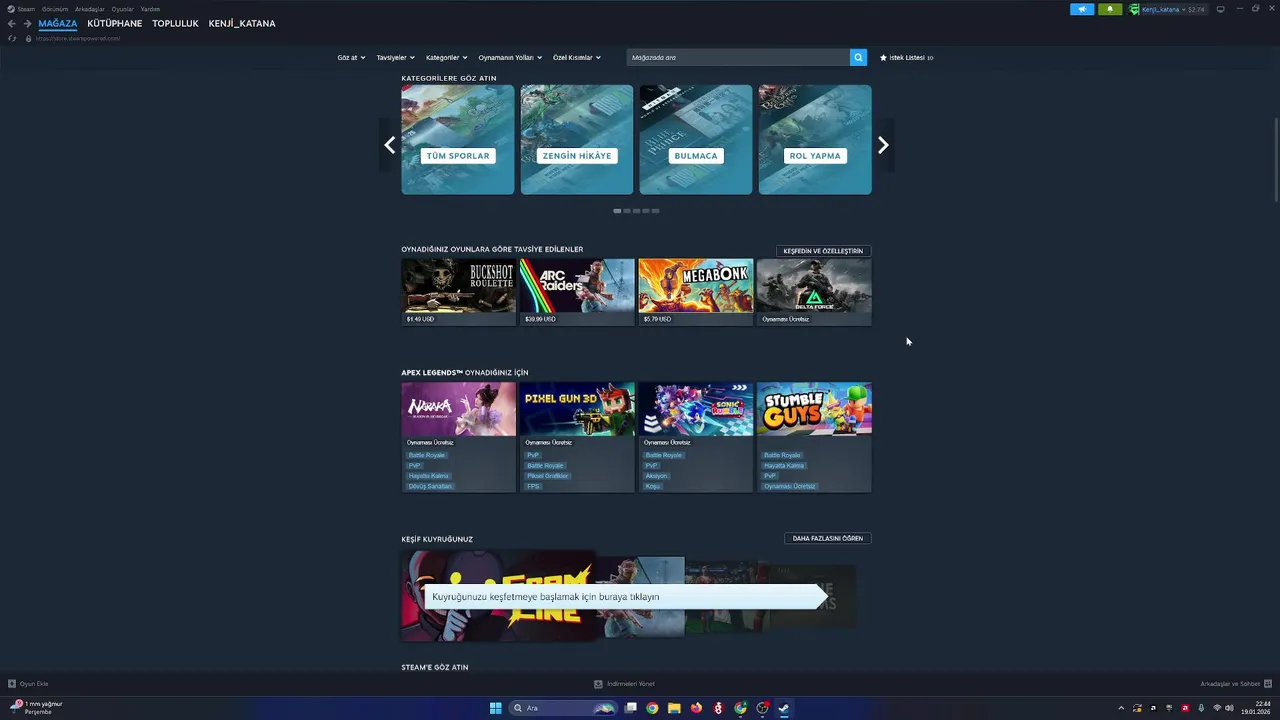1280x720 pixels.
Task: Click the İndirmeleri Yönet download icon
Action: (x=598, y=684)
